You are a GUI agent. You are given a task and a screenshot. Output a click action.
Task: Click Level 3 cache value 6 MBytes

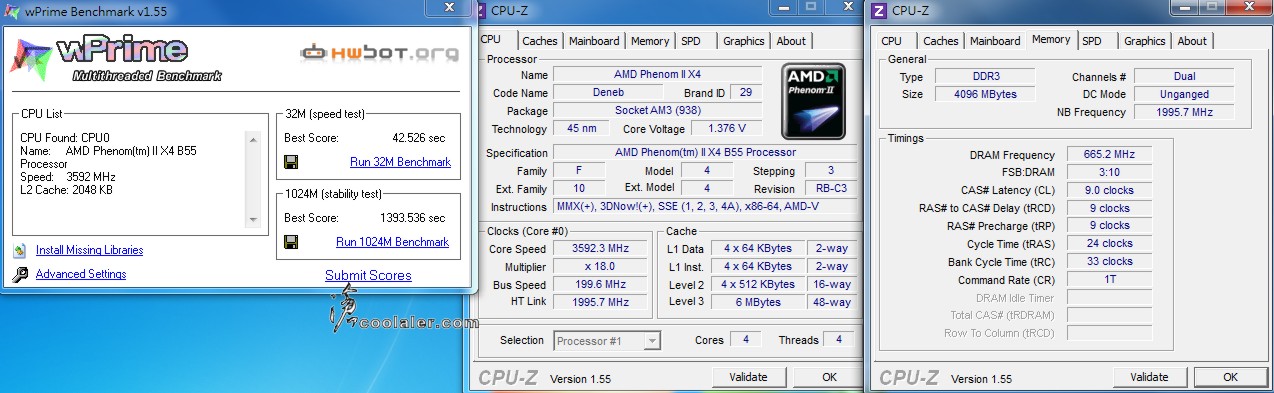[757, 301]
